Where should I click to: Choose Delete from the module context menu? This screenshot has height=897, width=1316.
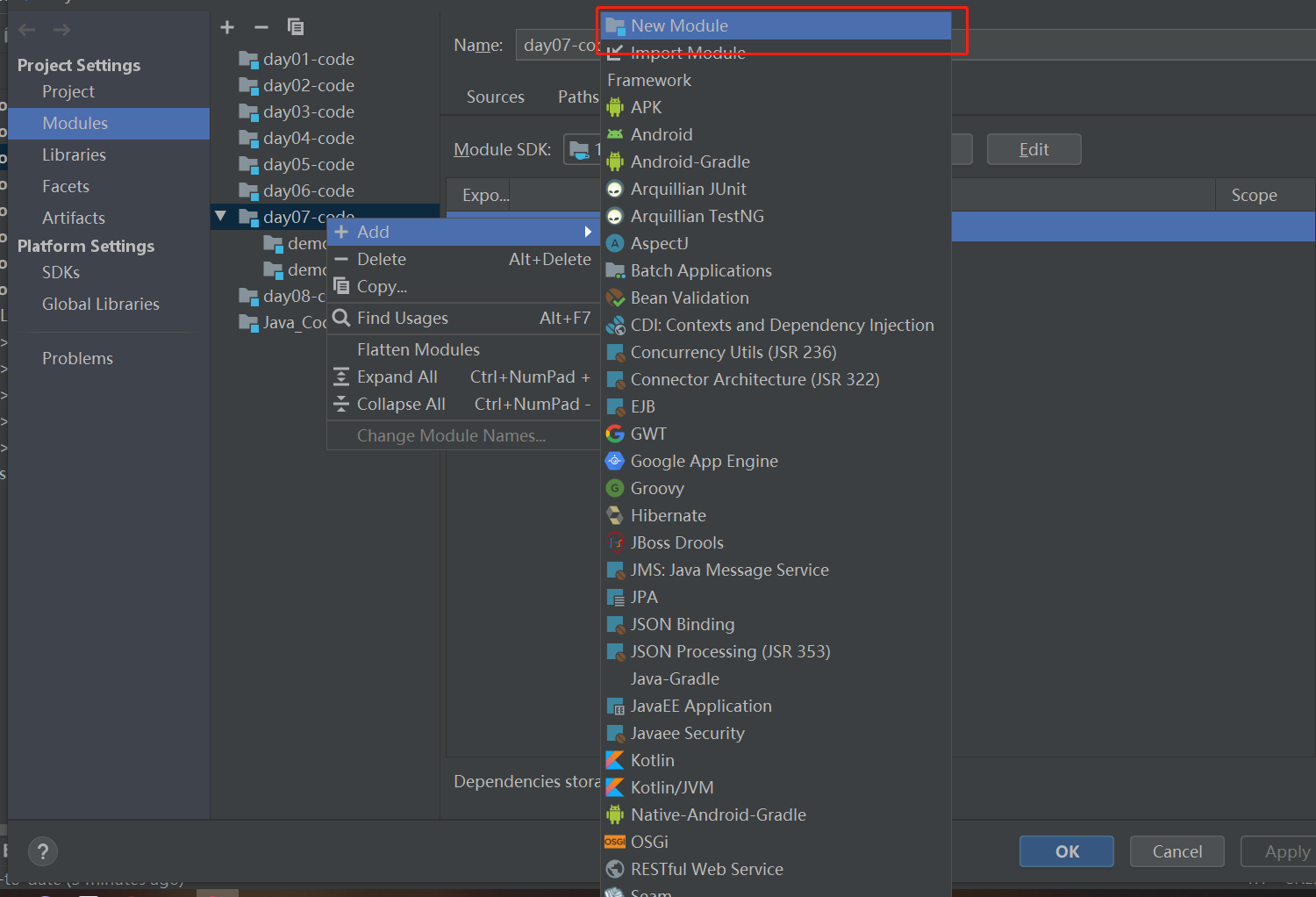tap(463, 259)
